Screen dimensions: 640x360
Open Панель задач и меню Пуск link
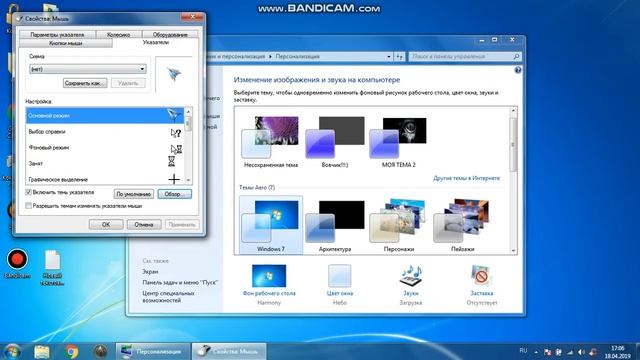(180, 282)
